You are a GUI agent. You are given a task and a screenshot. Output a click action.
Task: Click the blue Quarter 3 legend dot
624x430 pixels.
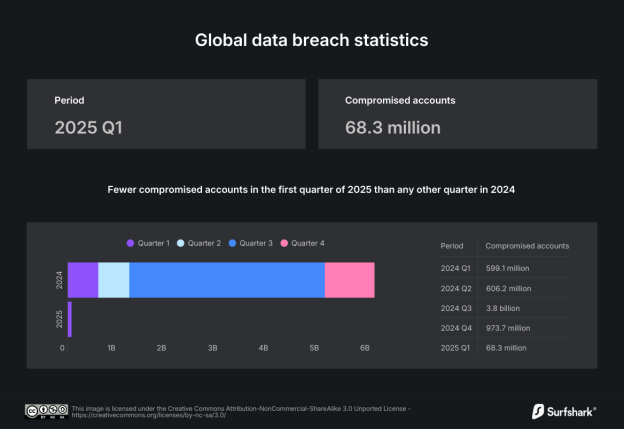[232, 244]
